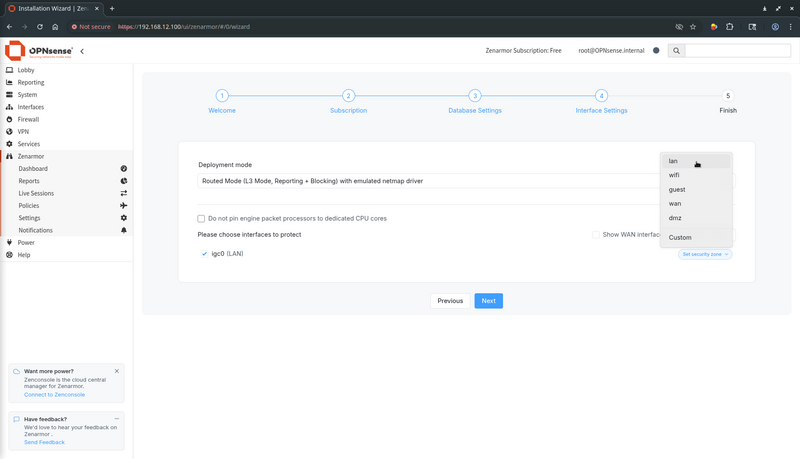This screenshot has height=459, width=800.
Task: Select wifi security zone option
Action: pyautogui.click(x=696, y=175)
